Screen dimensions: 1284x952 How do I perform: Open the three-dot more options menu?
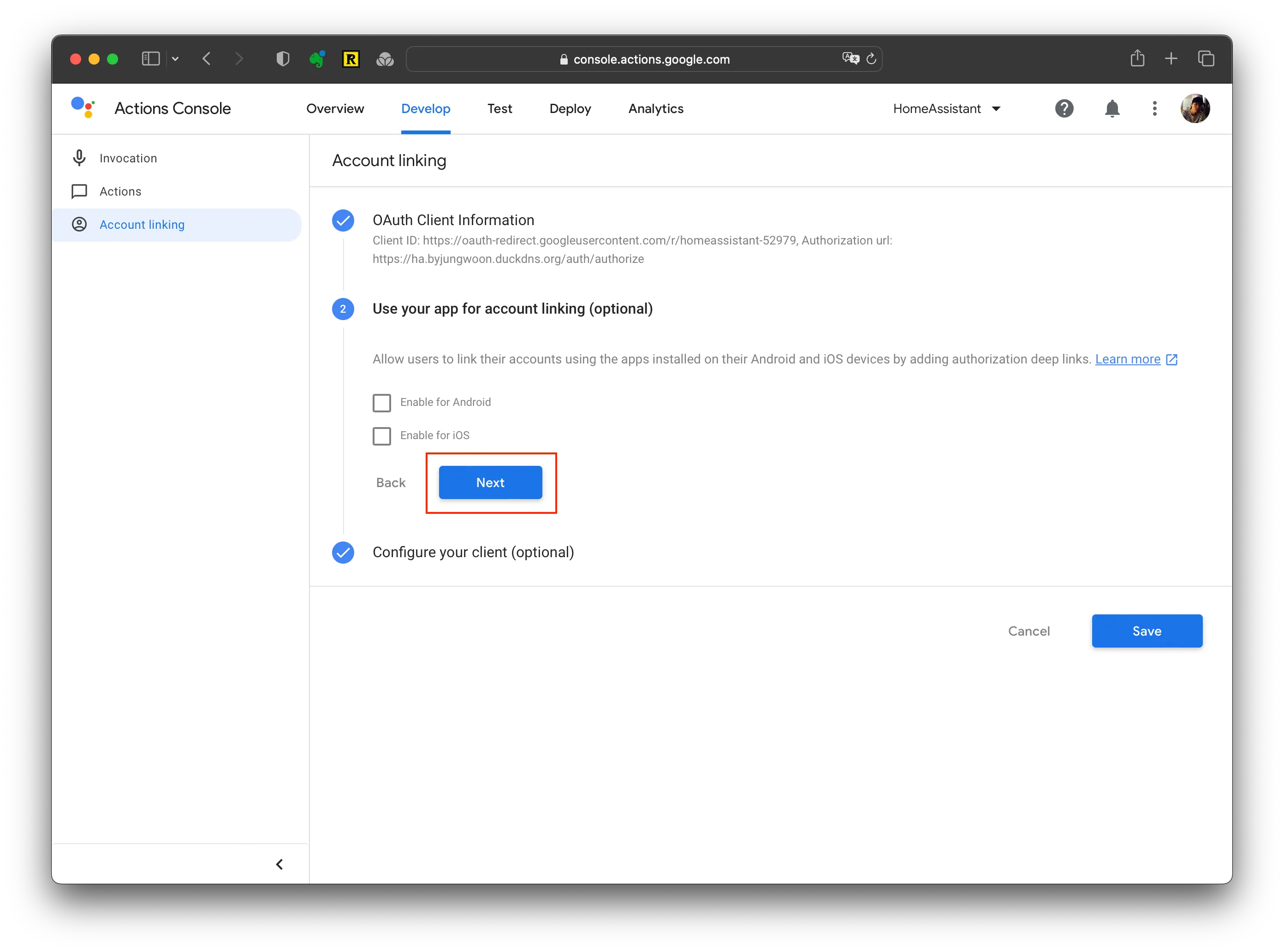(x=1154, y=108)
